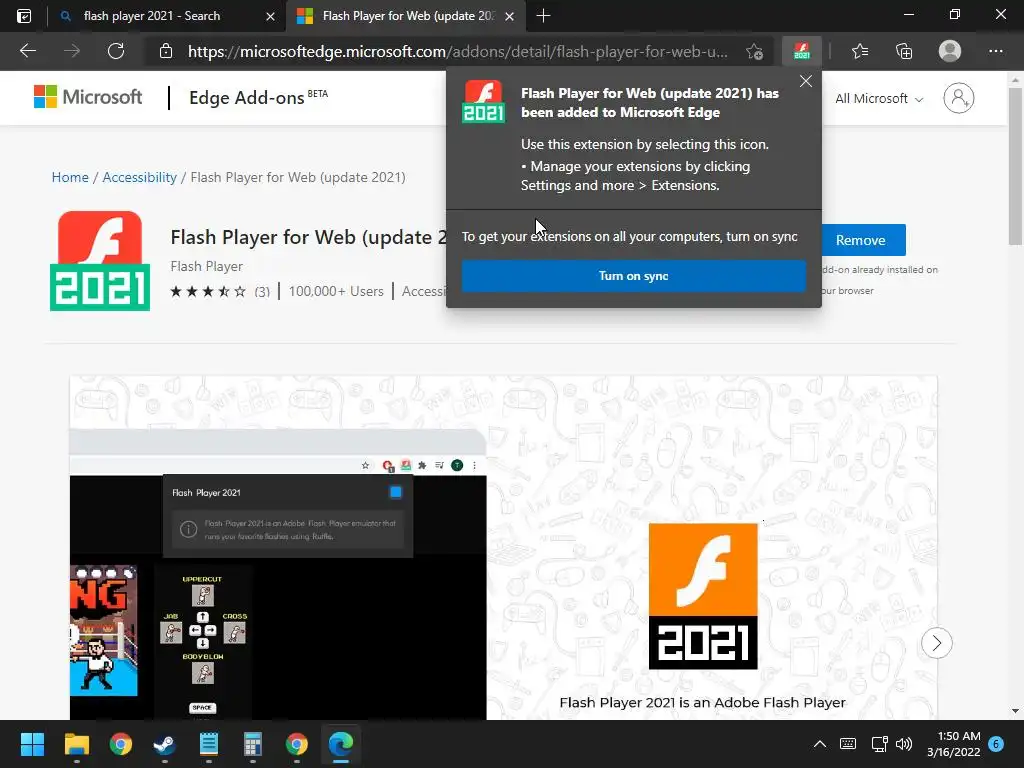
Task: Open the Favorites list icon
Action: [x=859, y=51]
